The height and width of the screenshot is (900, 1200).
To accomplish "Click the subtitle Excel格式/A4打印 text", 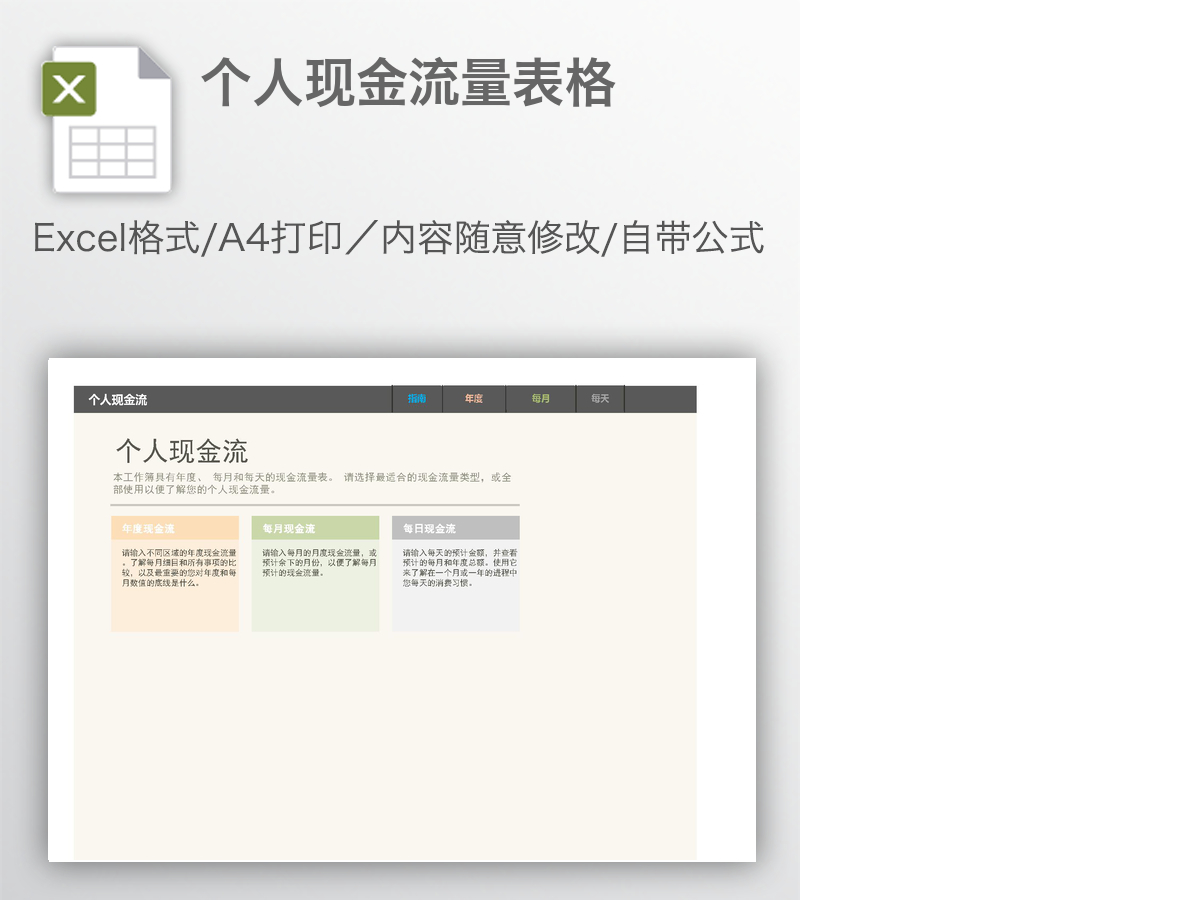I will click(x=398, y=238).
